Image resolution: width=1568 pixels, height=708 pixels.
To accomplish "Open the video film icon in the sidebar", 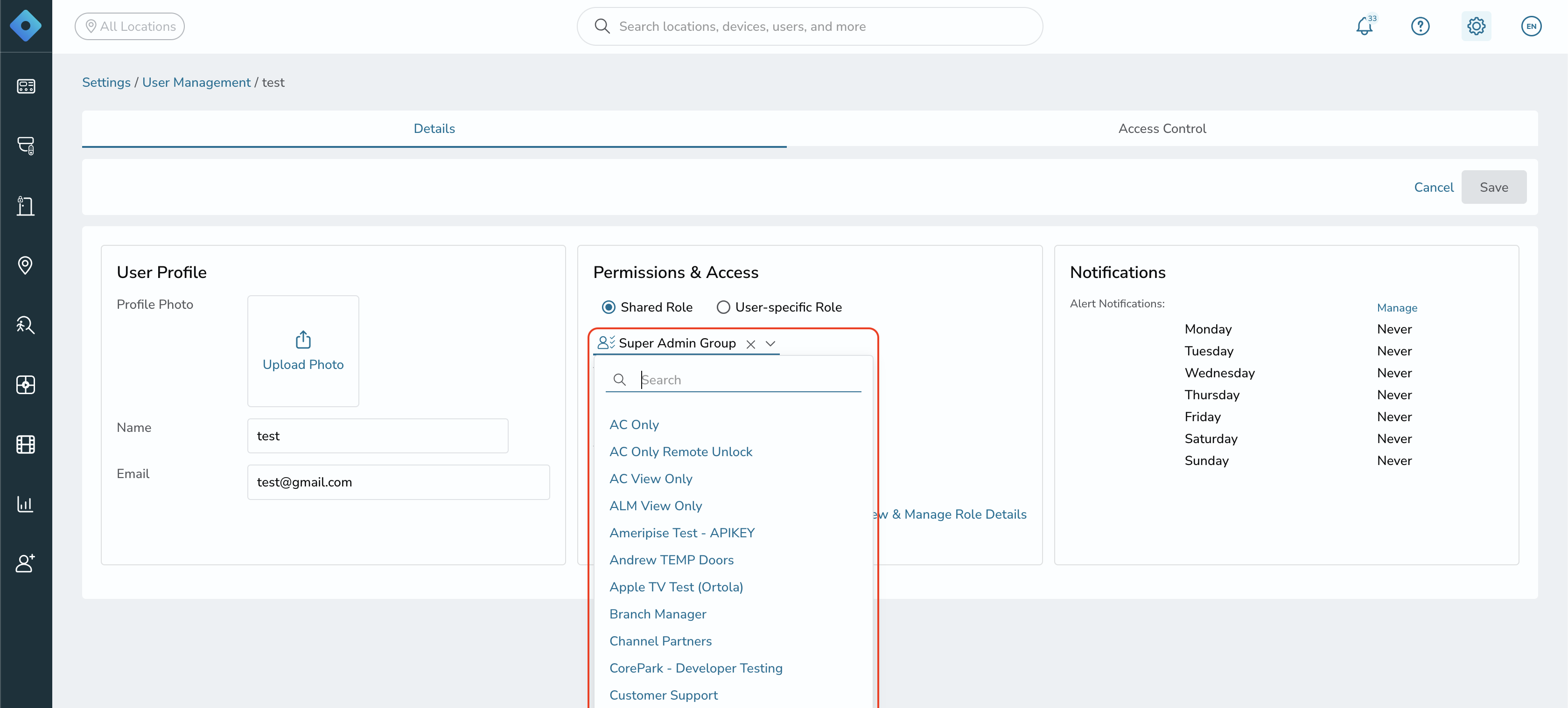I will point(26,444).
